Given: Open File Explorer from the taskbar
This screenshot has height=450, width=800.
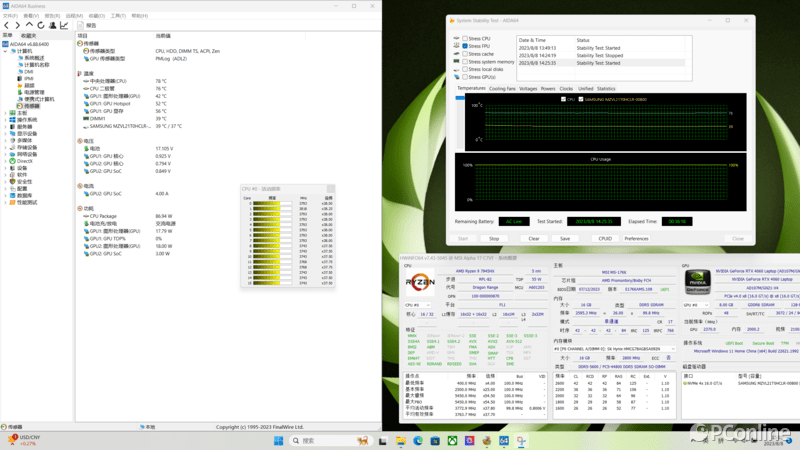Looking at the screenshot, I should 401,441.
